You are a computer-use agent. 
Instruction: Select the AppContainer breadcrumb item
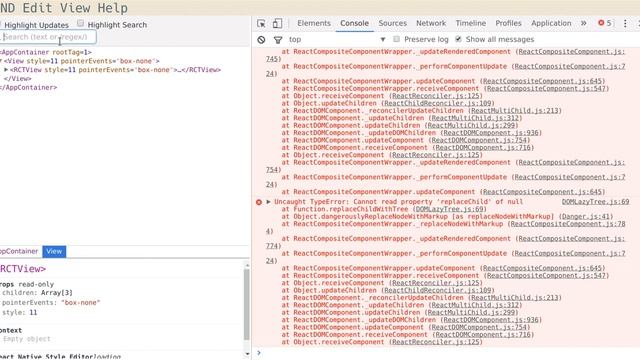click(19, 251)
